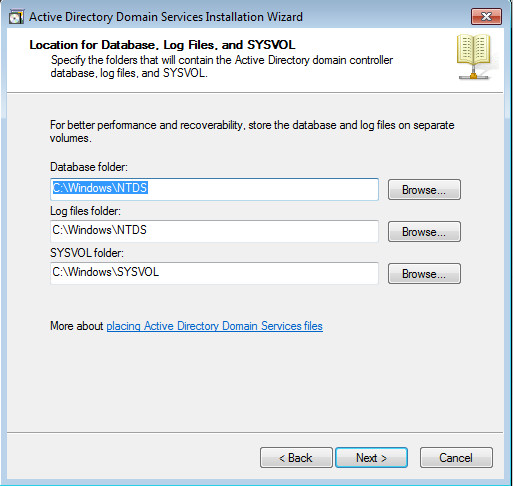513x486 pixels.
Task: Click the 'SYSVOL folder:' label
Action: (x=87, y=253)
